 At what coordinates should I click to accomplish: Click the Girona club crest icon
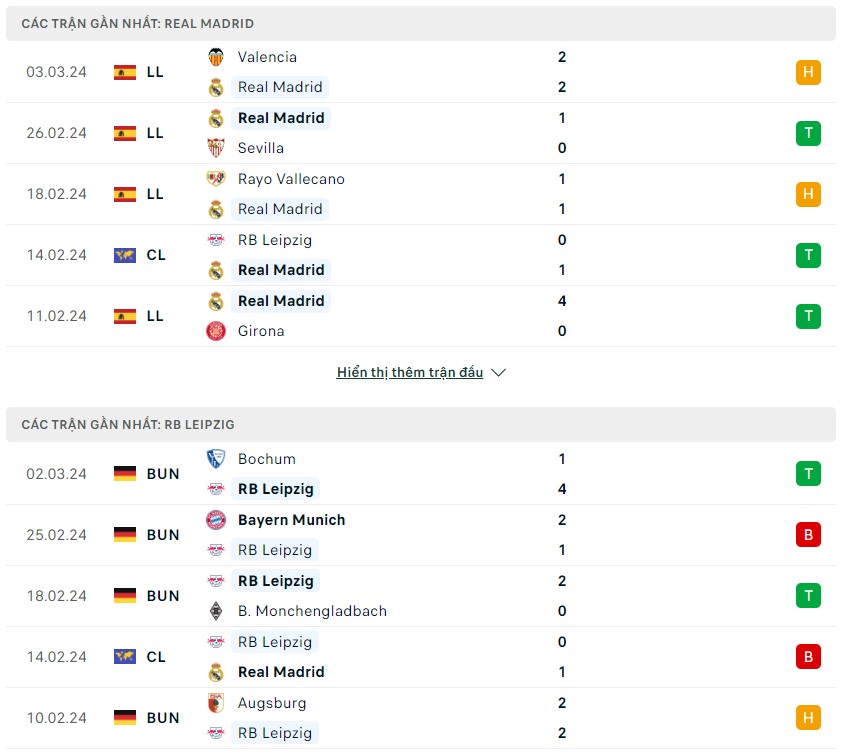216,331
